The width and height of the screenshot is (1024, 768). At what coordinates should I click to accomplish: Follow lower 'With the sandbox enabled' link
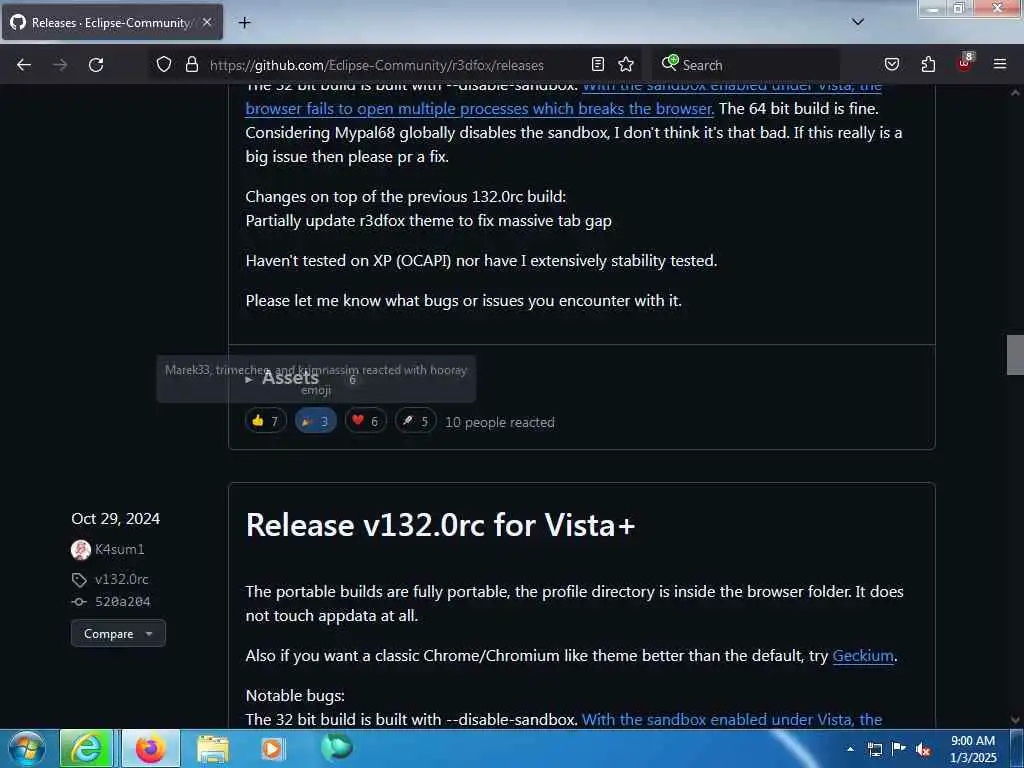[731, 720]
